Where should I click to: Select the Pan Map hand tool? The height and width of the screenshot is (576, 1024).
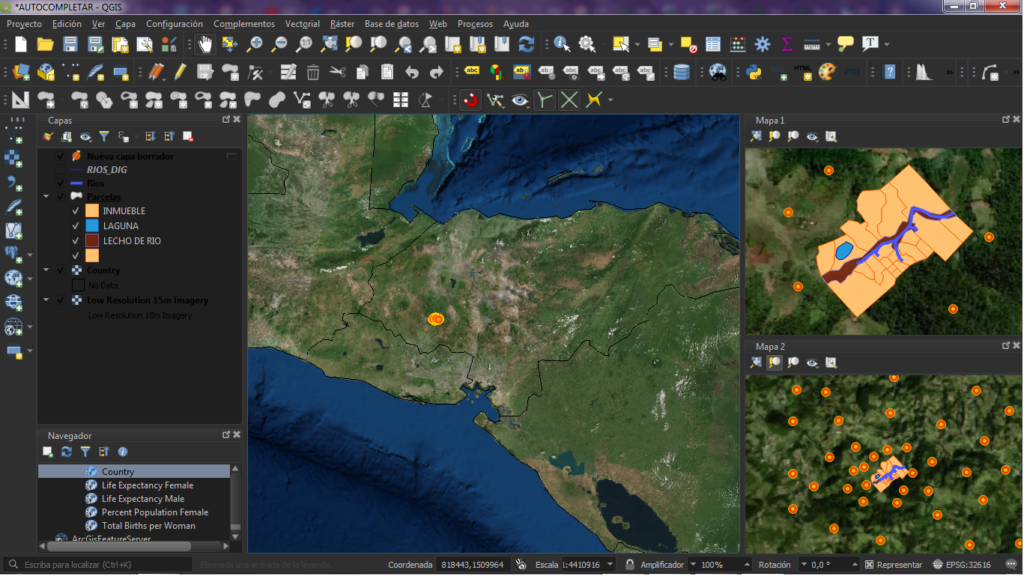(205, 44)
